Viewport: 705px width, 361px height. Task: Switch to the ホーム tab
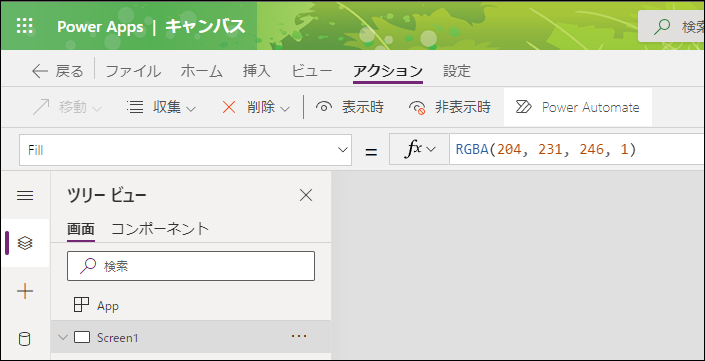click(201, 71)
